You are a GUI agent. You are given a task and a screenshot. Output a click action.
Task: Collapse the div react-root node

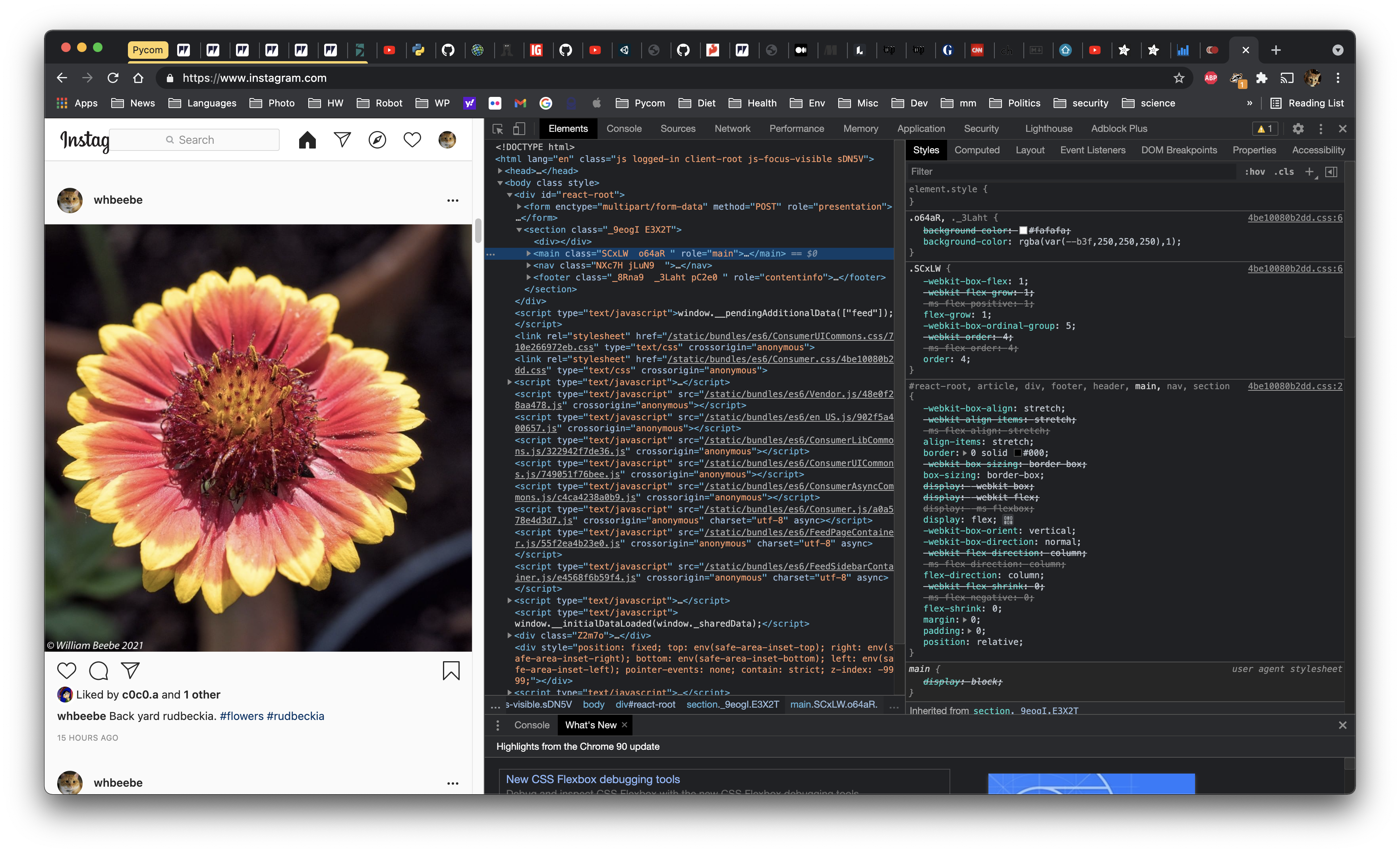(510, 195)
